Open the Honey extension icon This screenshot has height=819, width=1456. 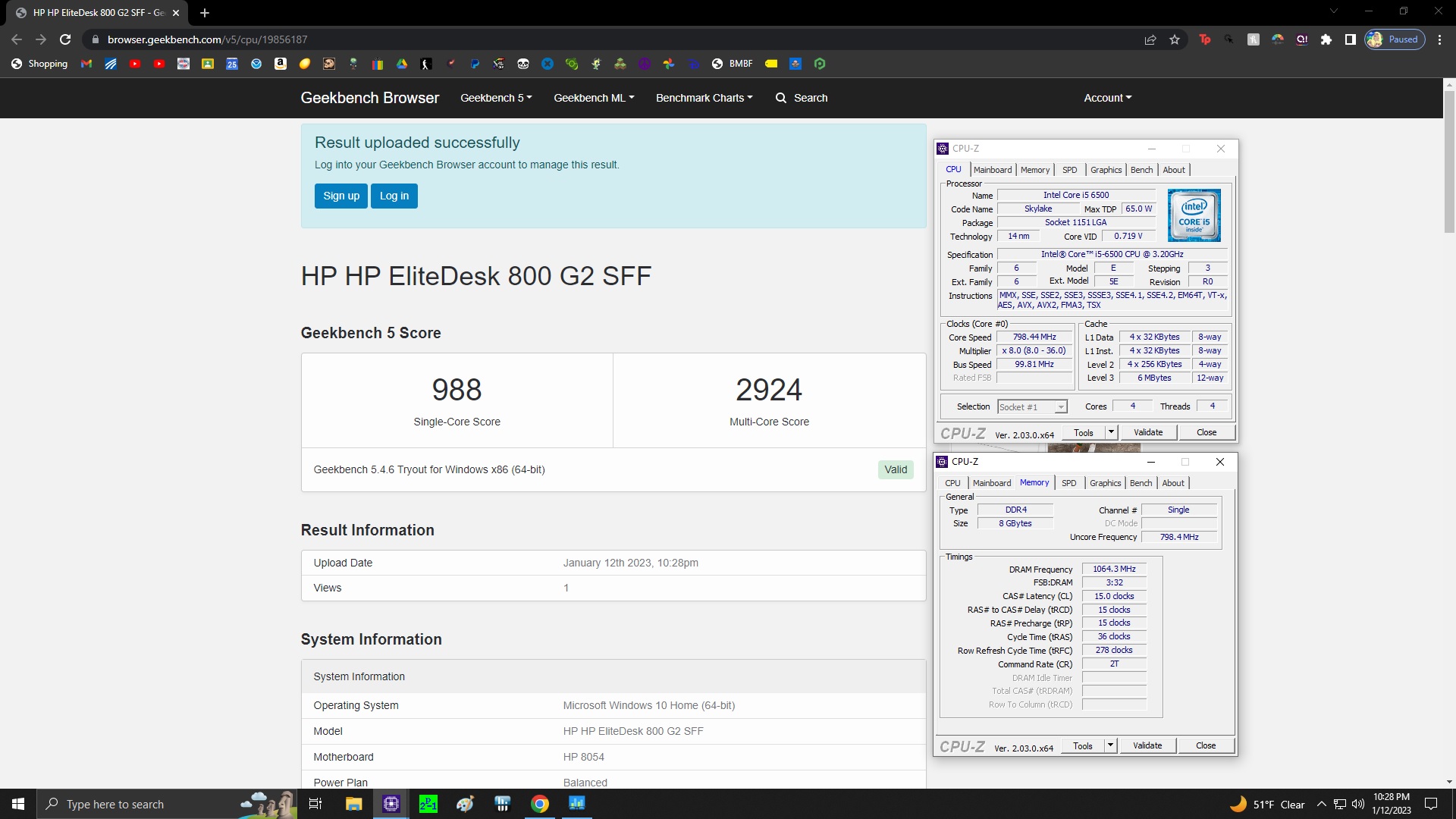pos(1254,39)
